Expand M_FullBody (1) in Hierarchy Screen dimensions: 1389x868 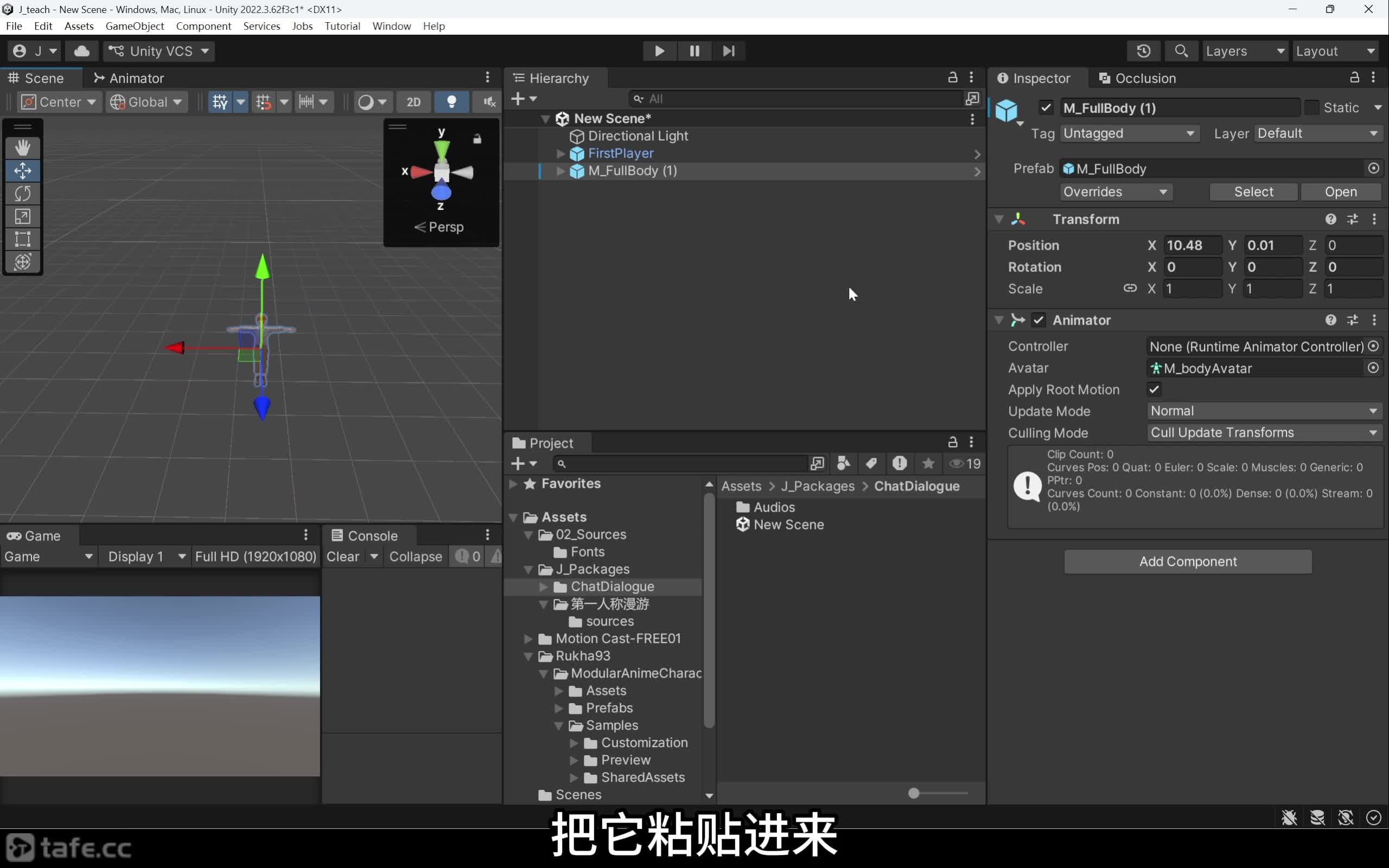click(x=561, y=170)
